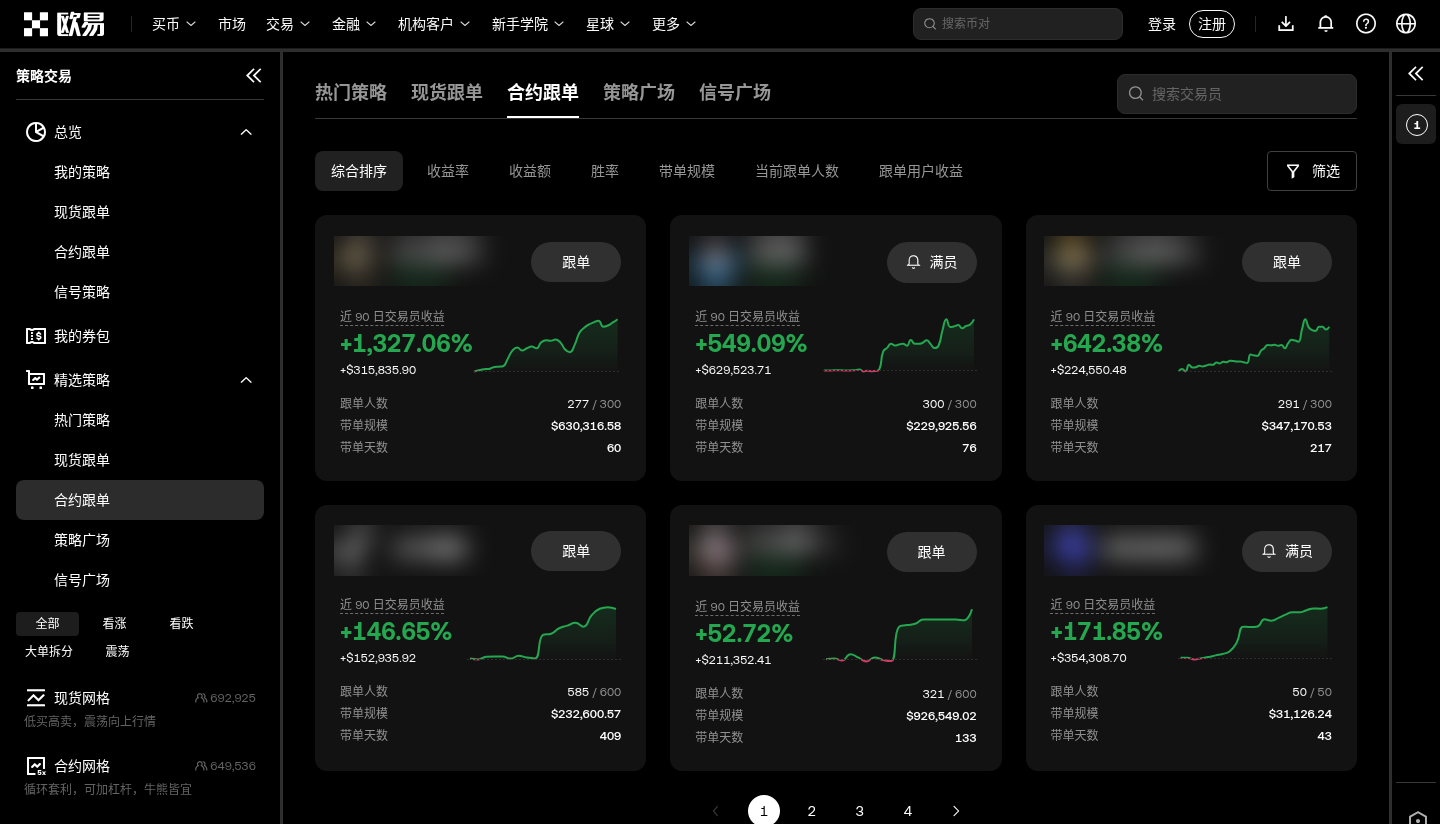Open the 筛选 filter button
Image resolution: width=1440 pixels, height=824 pixels.
(x=1312, y=171)
